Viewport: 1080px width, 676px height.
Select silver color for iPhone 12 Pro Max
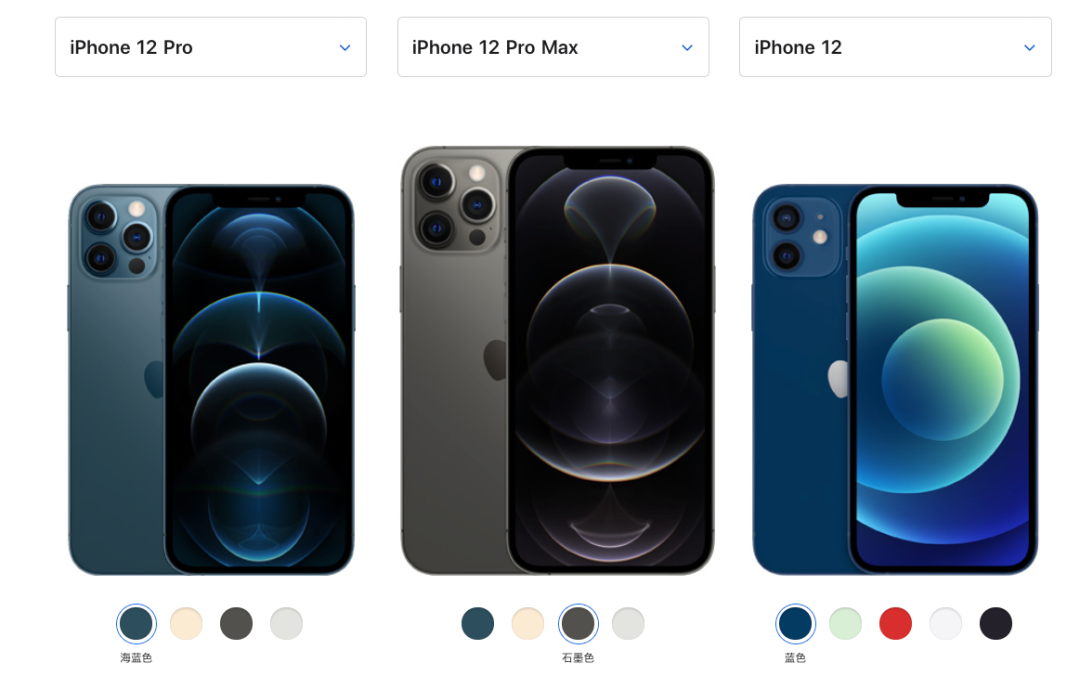628,624
